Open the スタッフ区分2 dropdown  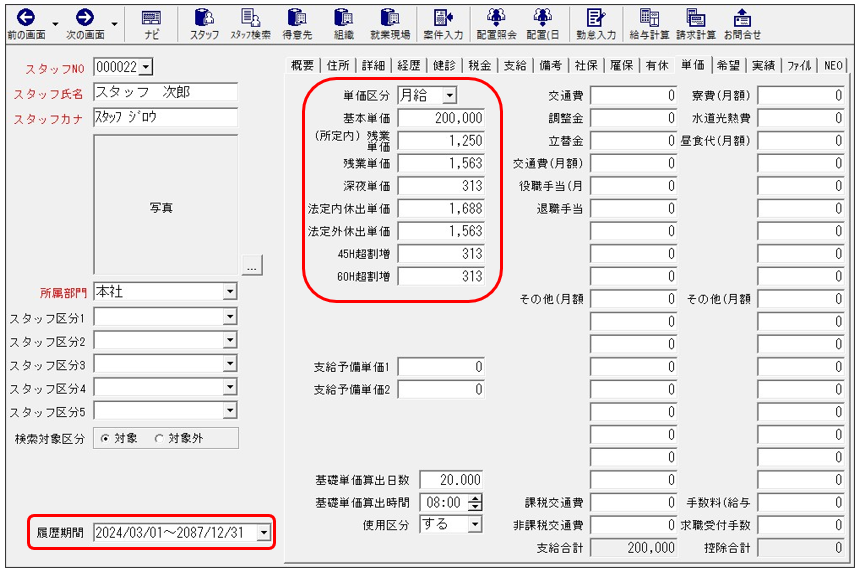[230, 340]
